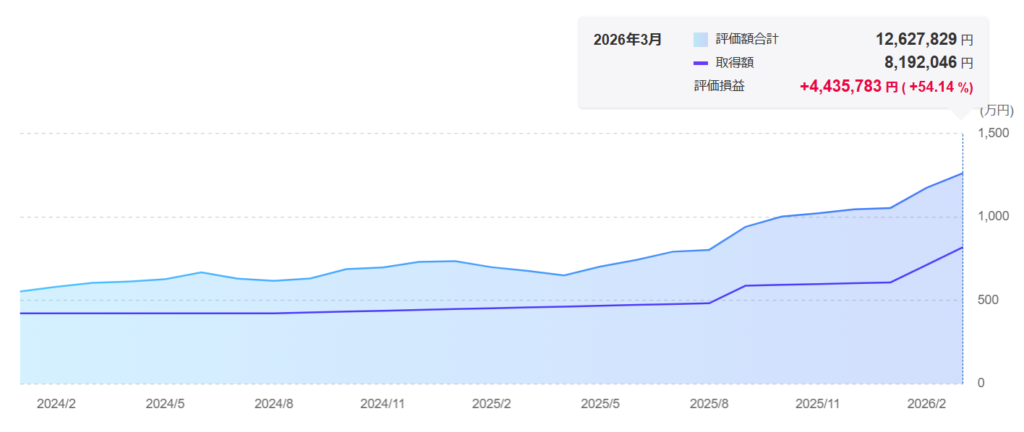Click the 2024/2 x-axis label
This screenshot has width=1024, height=432.
coord(56,405)
